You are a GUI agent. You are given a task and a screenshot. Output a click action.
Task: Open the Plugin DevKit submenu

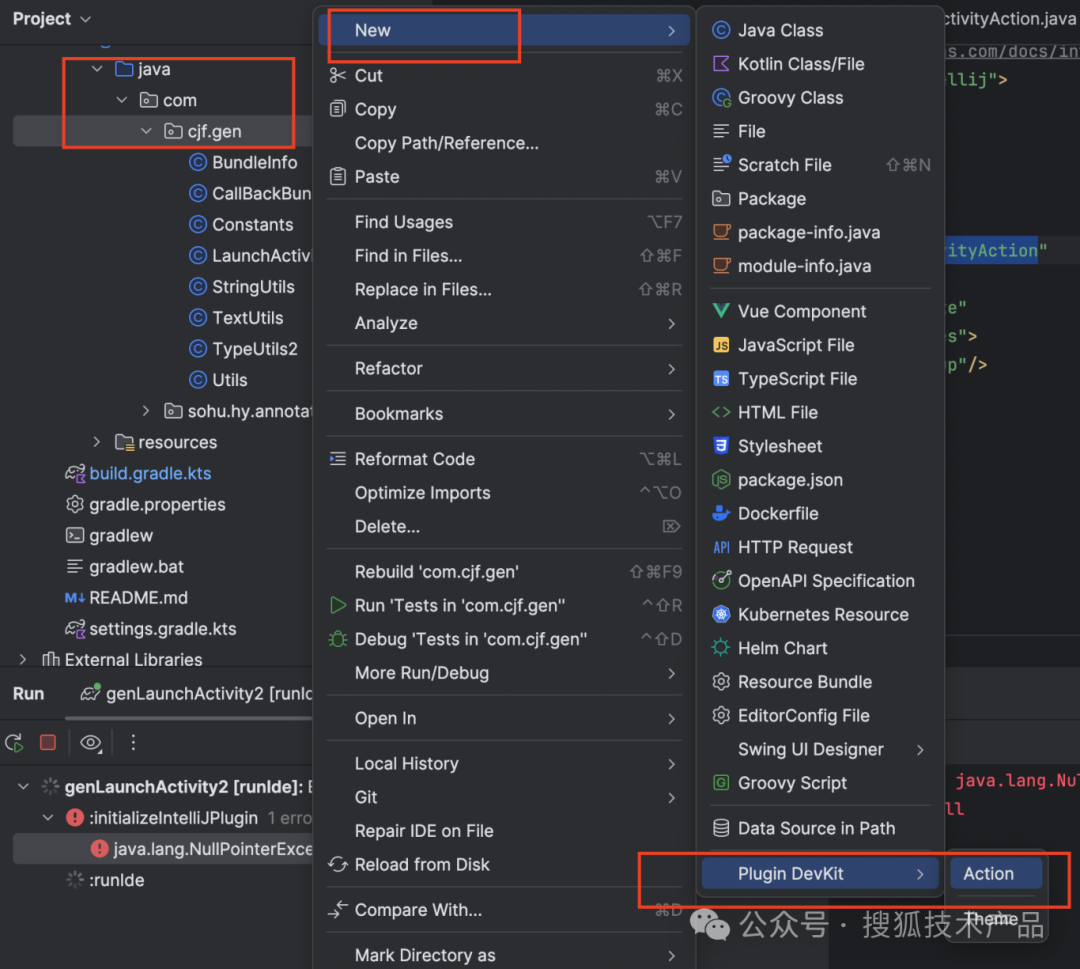820,873
